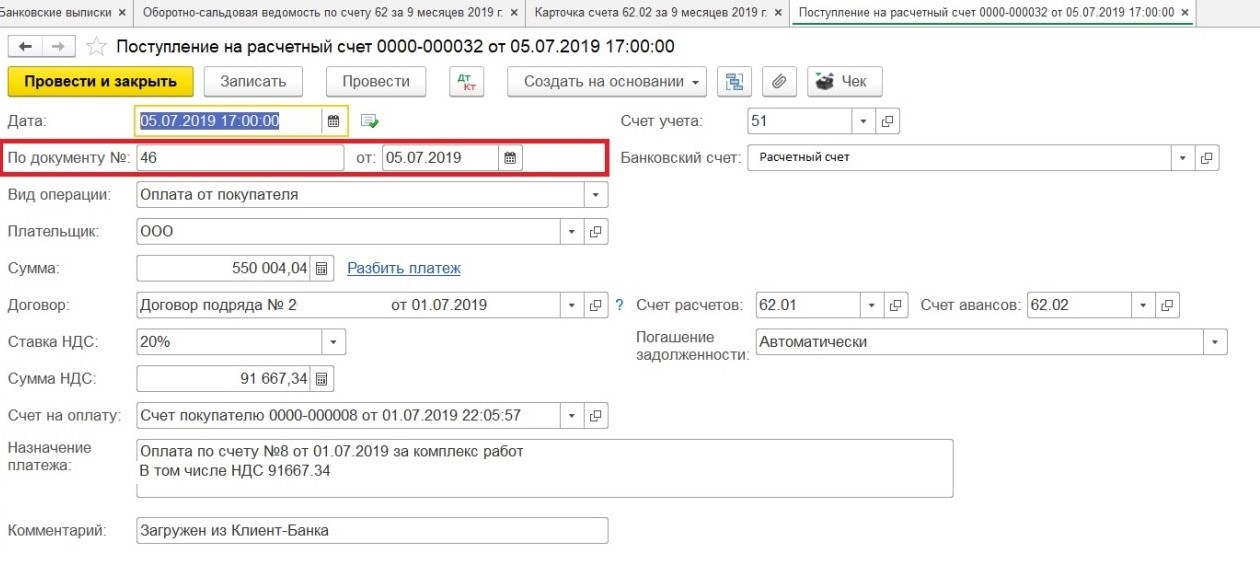Expand the Банковский счет dropdown
Viewport: 1260px width, 588px height.
click(1183, 158)
